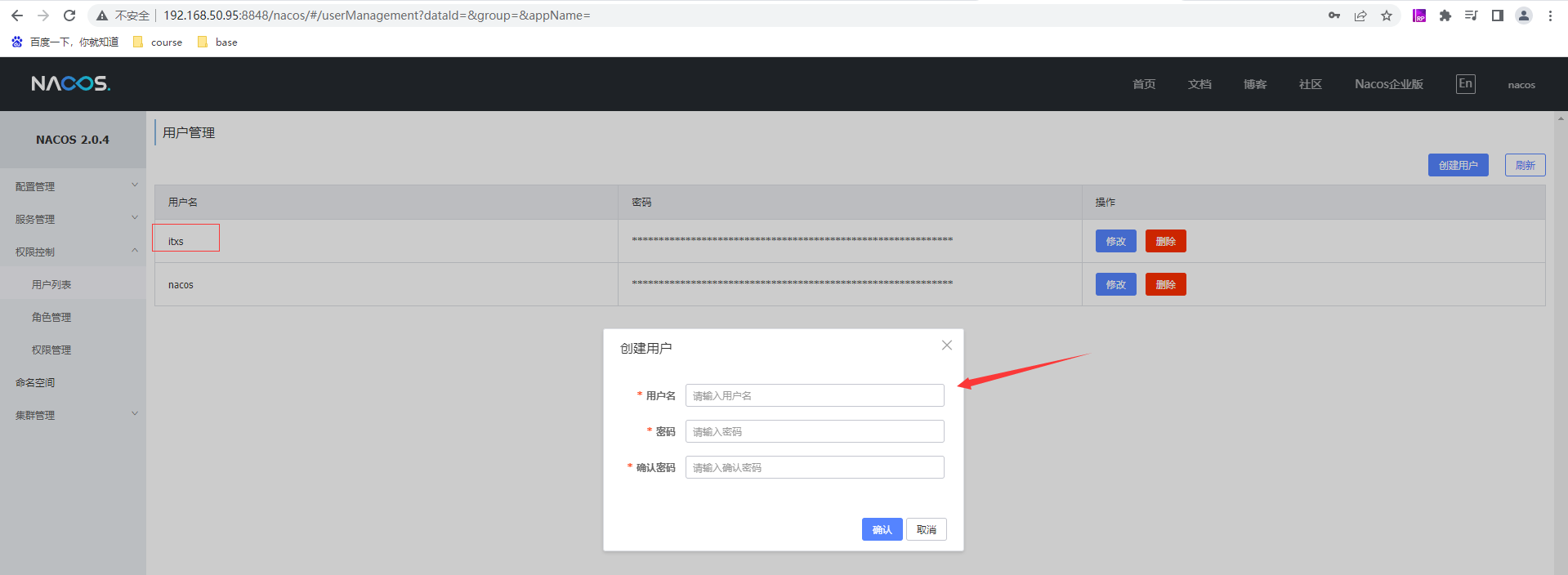Switch language with the En toggle
The width and height of the screenshot is (1568, 575).
coord(1465,84)
